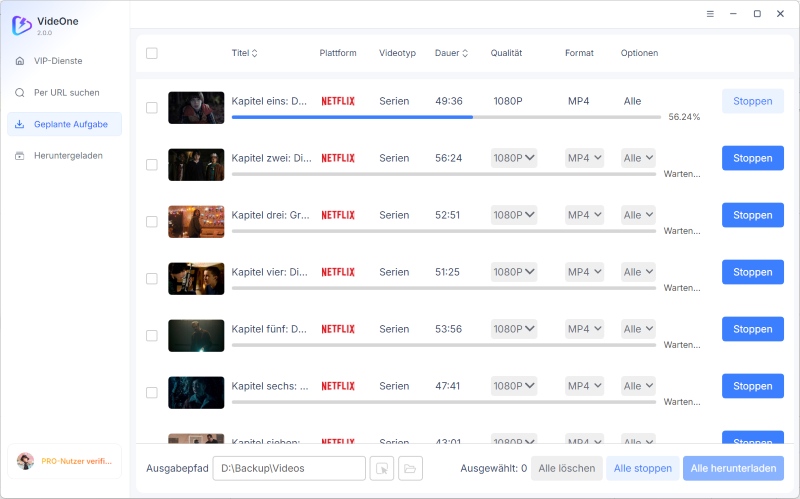Click the sort arrows next to Titel

coord(255,53)
